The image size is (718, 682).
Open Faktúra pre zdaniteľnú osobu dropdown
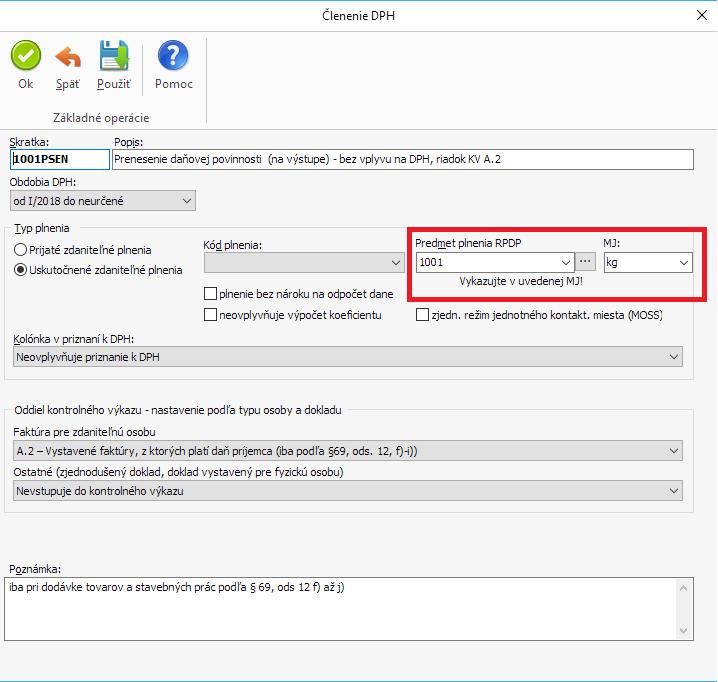348,451
